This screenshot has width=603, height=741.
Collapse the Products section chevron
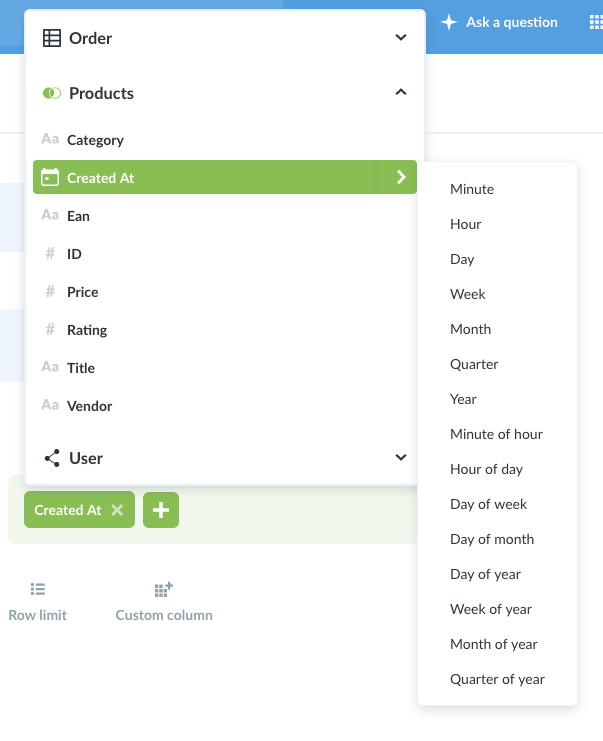tap(401, 92)
